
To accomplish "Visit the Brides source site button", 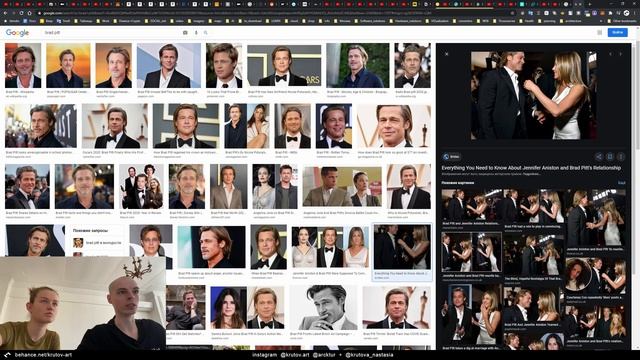I will coord(451,157).
